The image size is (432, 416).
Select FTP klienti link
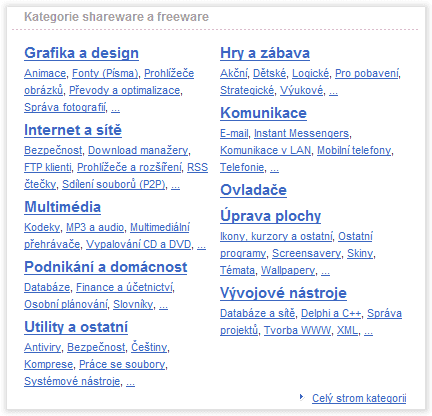click(48, 167)
